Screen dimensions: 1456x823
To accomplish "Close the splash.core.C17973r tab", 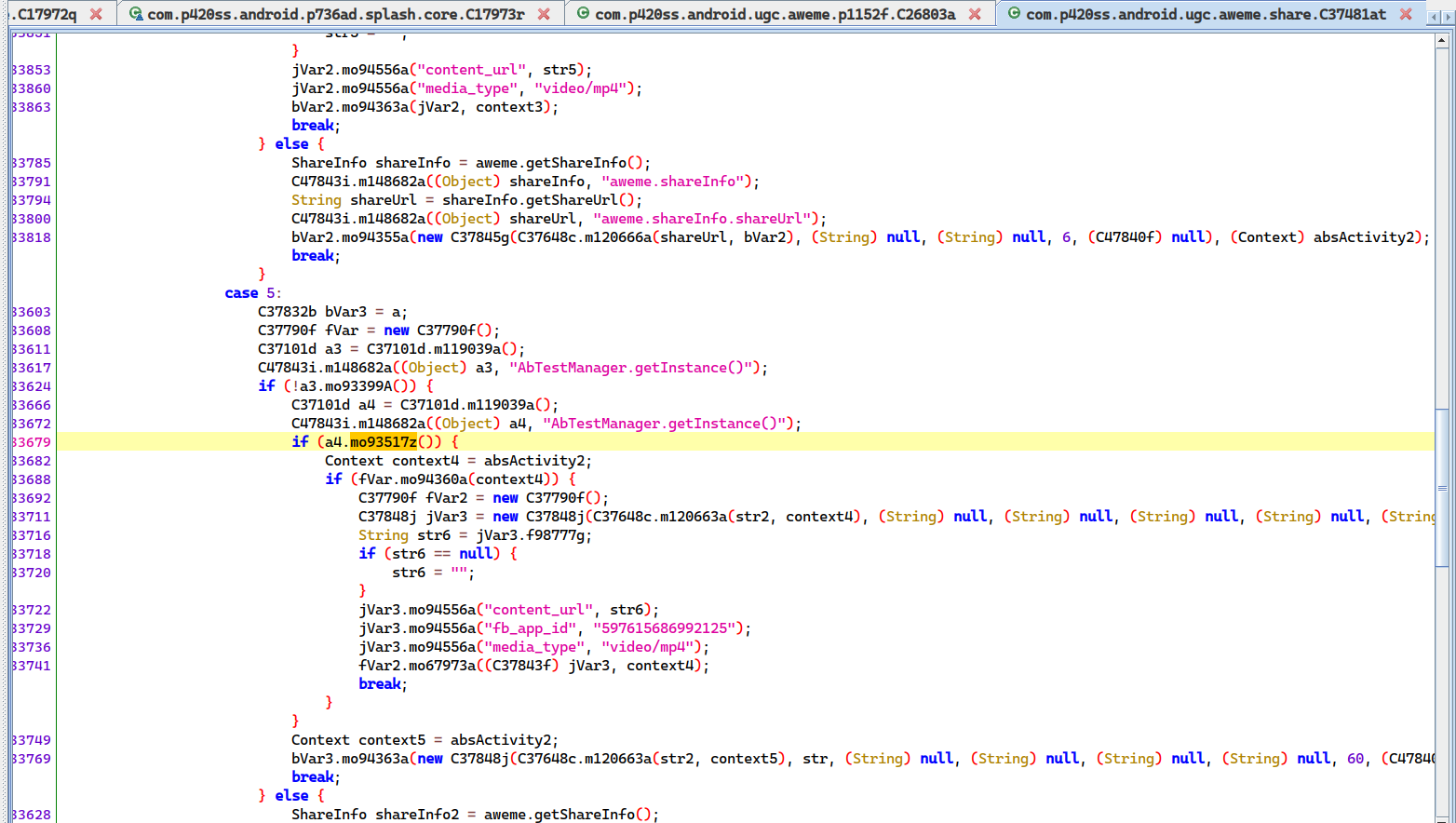I will (544, 14).
